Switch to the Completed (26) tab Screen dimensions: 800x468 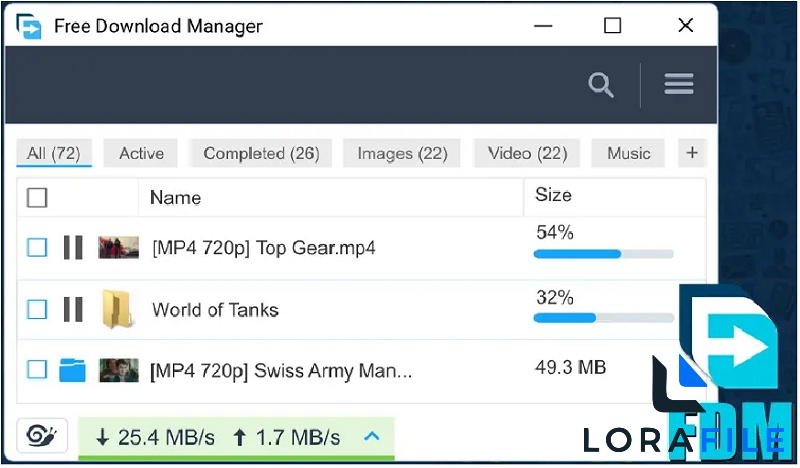tap(261, 153)
